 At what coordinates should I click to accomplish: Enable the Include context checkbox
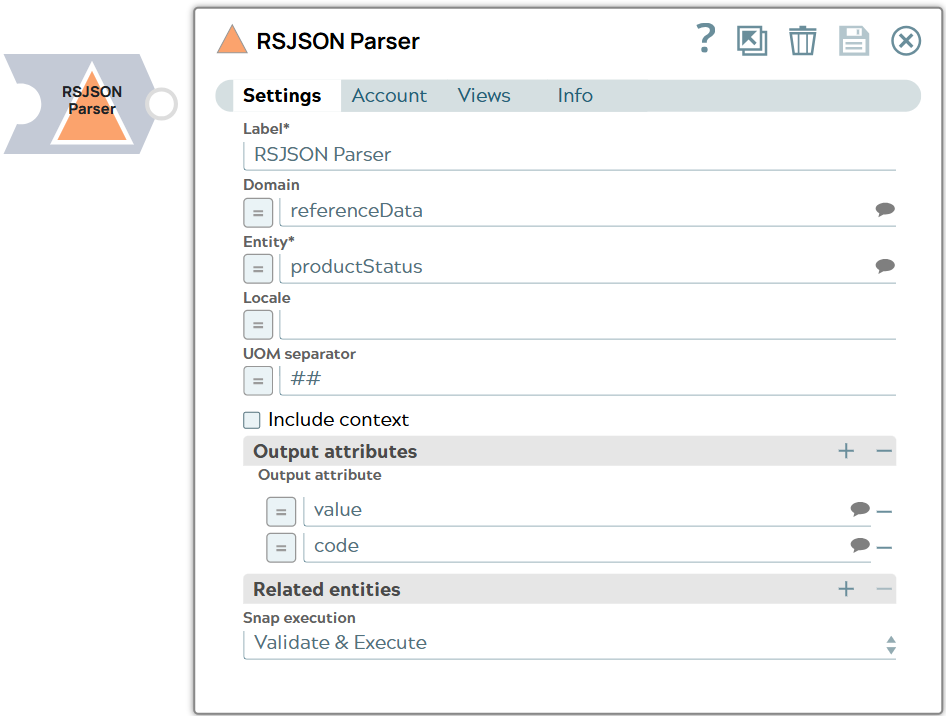point(251,419)
